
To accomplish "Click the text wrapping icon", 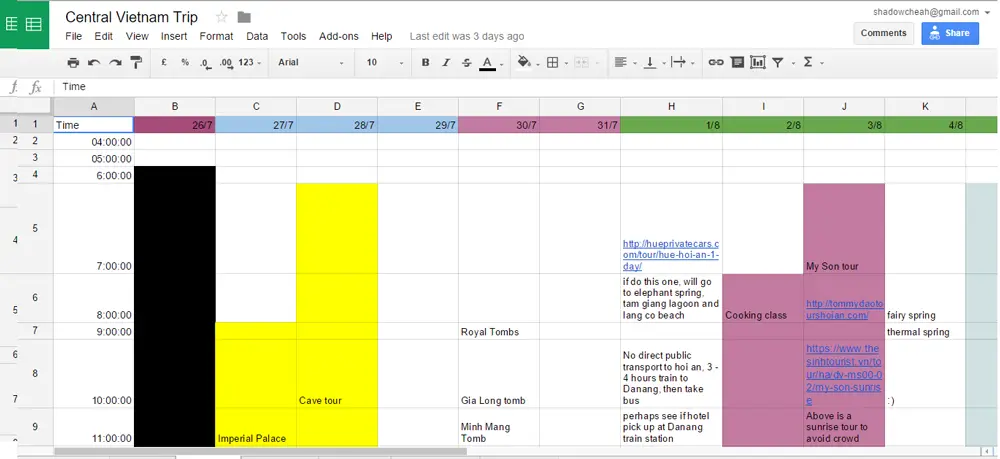I will pyautogui.click(x=679, y=62).
